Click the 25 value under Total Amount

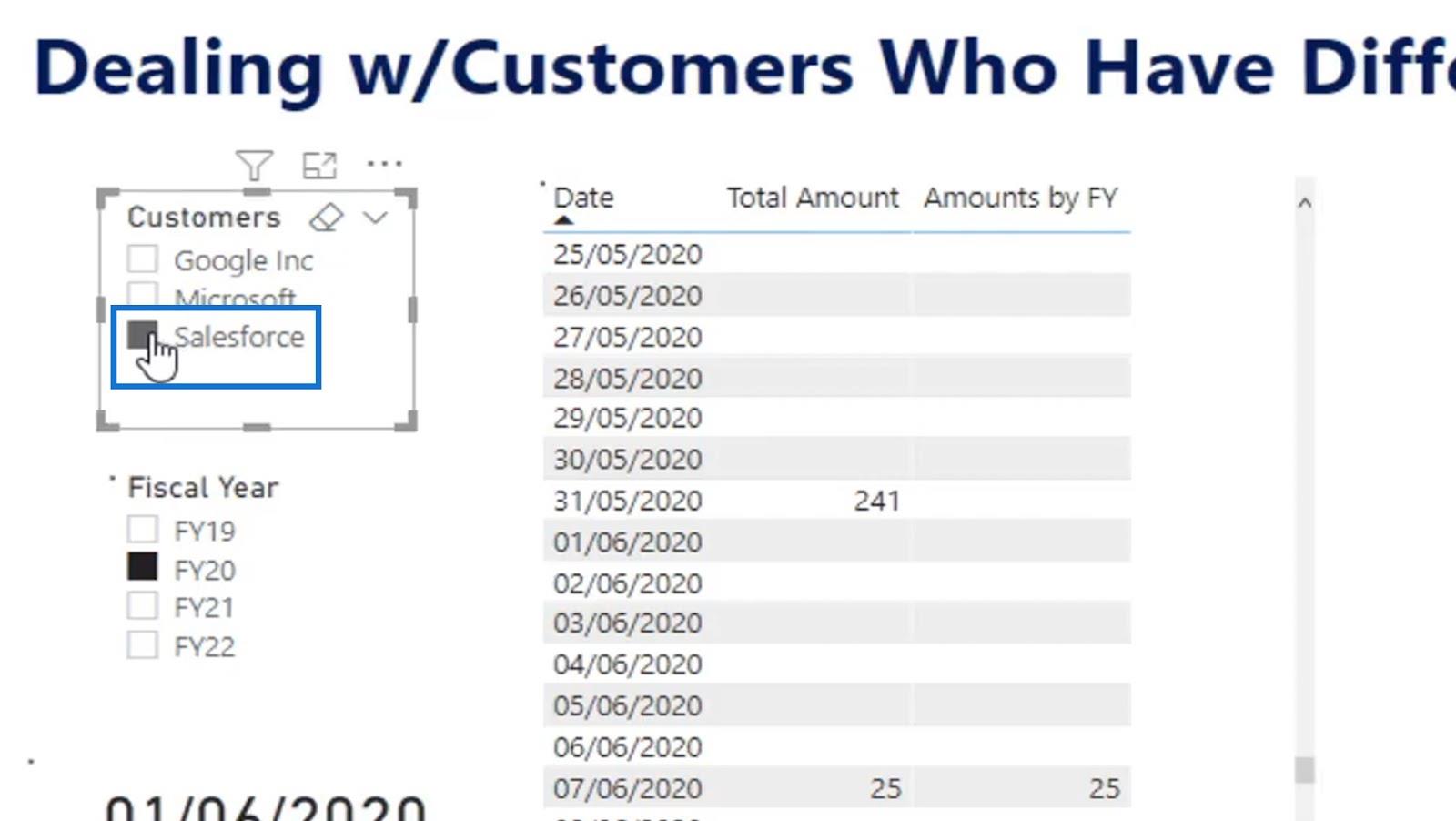point(885,788)
